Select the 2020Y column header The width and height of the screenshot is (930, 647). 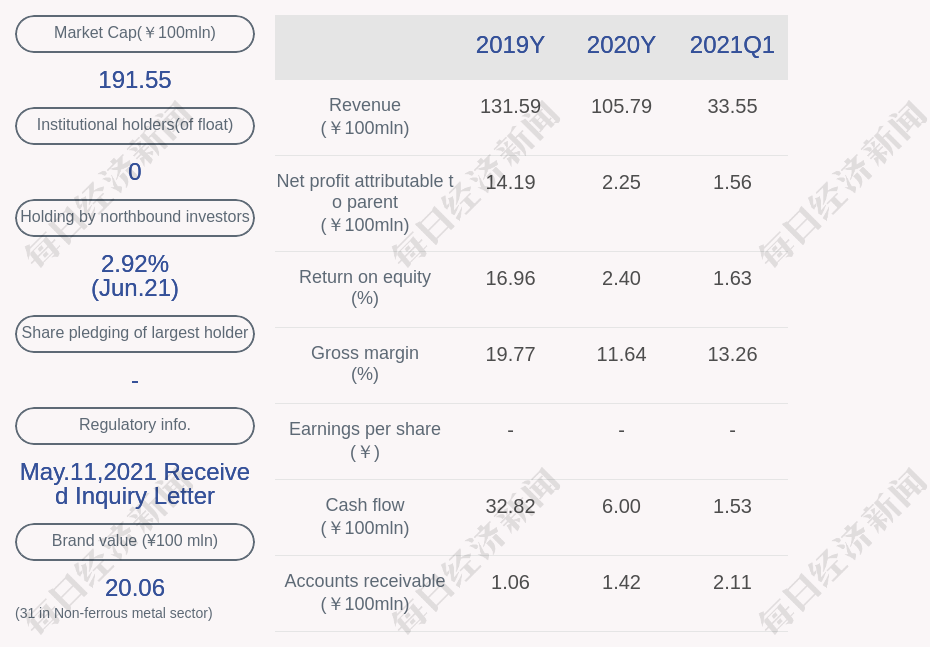(x=621, y=45)
